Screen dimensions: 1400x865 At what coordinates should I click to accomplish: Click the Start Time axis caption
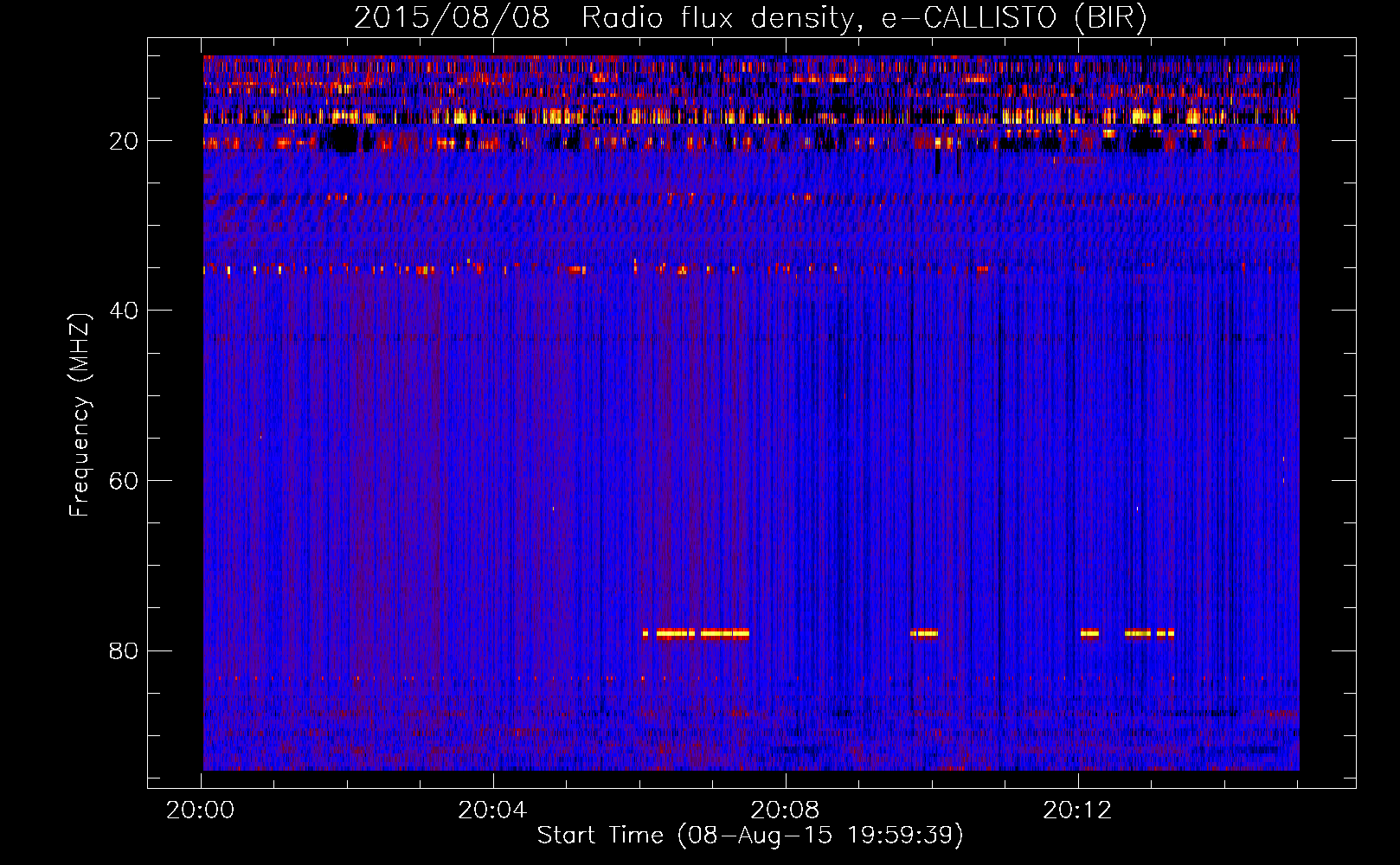point(750,835)
